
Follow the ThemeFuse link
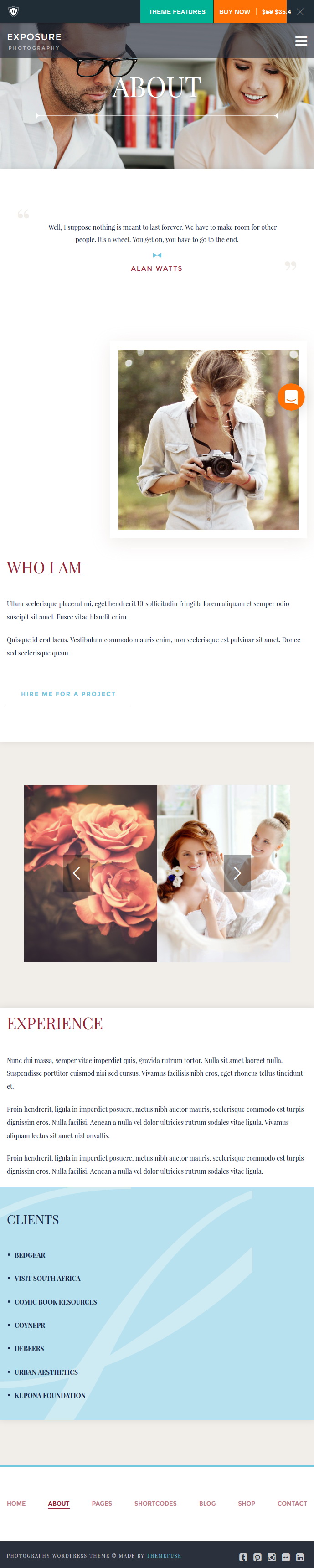pos(164,1555)
